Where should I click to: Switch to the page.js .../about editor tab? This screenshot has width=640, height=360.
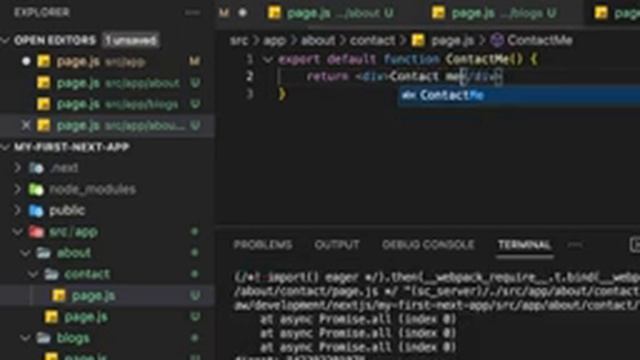coord(331,13)
